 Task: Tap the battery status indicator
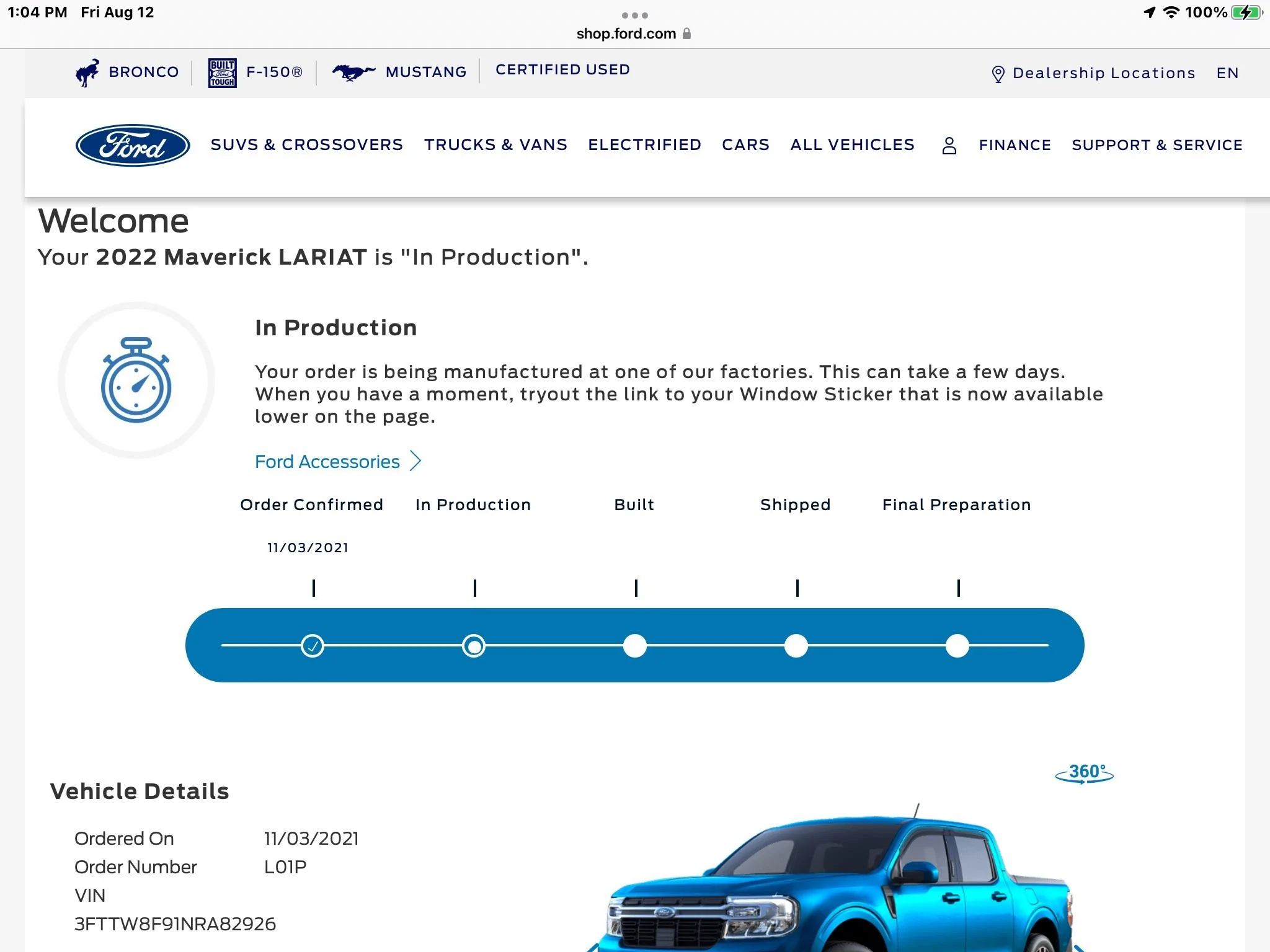pyautogui.click(x=1246, y=12)
